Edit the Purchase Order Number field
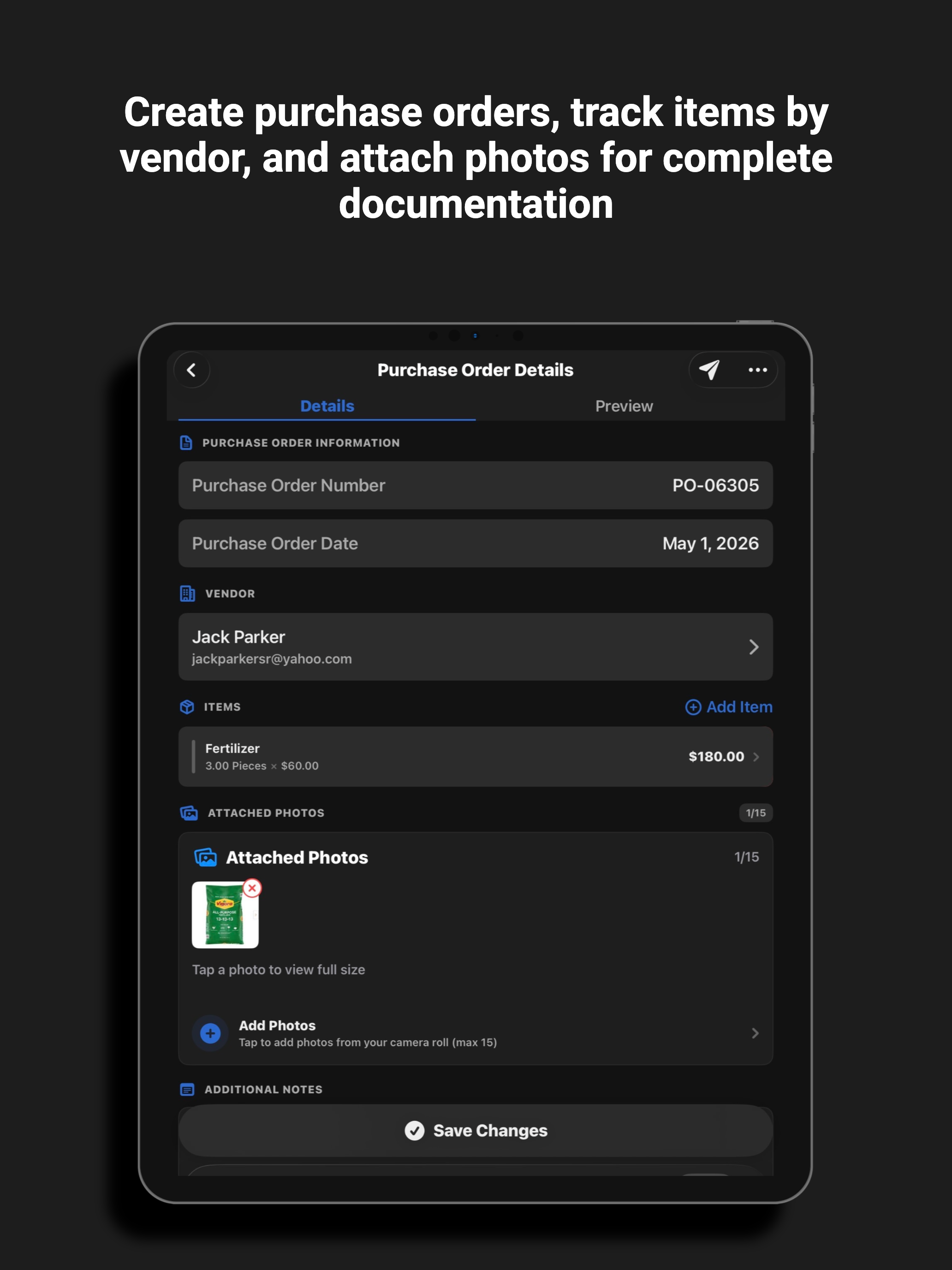 coord(476,485)
